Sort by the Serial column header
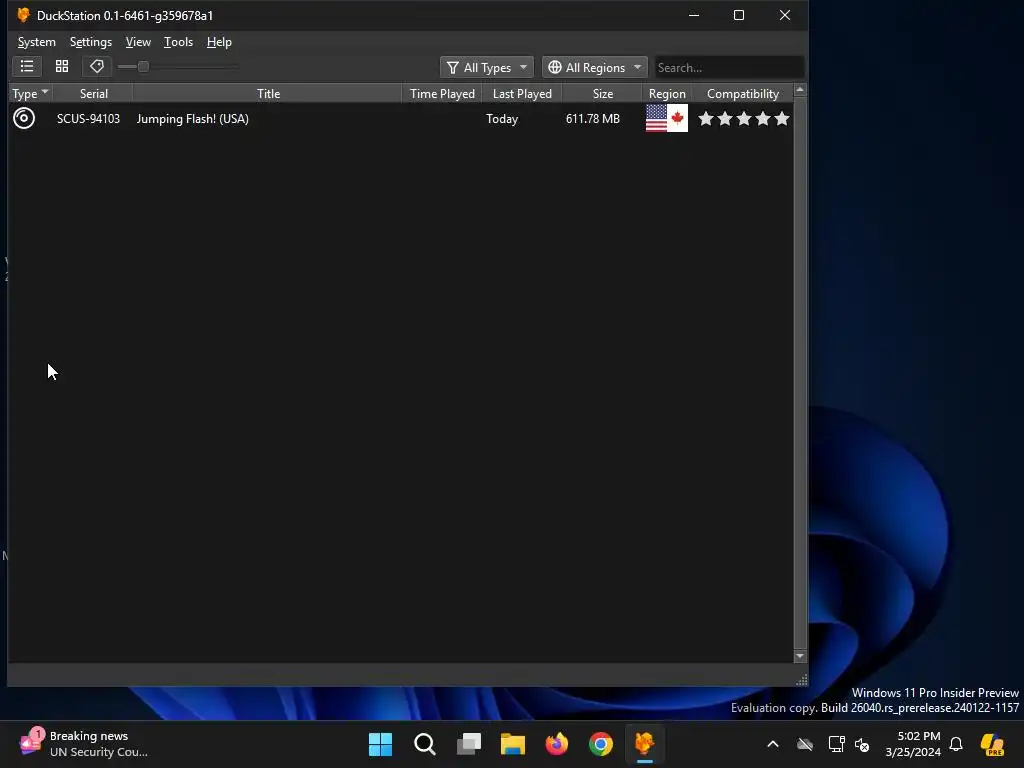The width and height of the screenshot is (1024, 768). coord(93,93)
